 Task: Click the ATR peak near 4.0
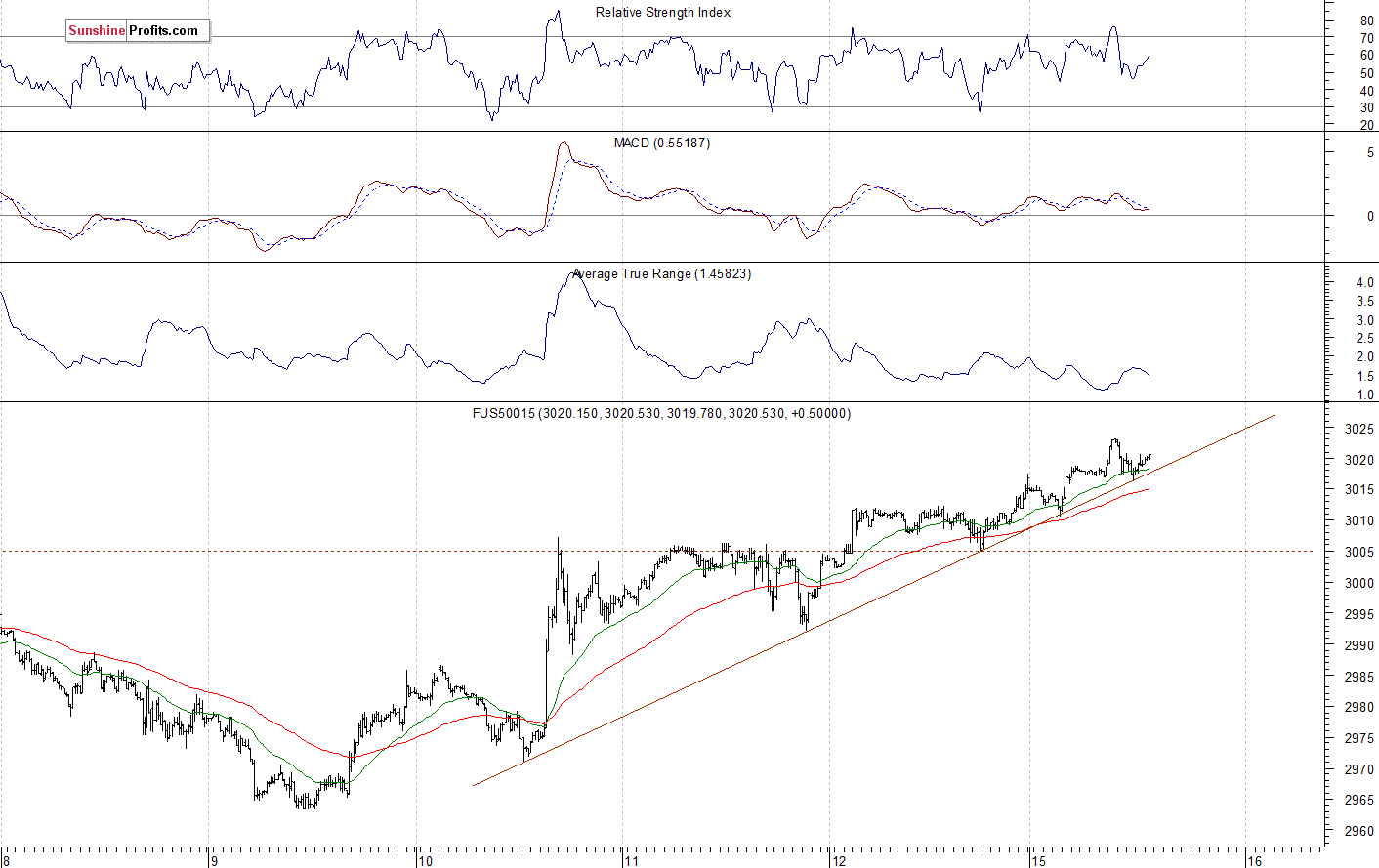click(575, 276)
